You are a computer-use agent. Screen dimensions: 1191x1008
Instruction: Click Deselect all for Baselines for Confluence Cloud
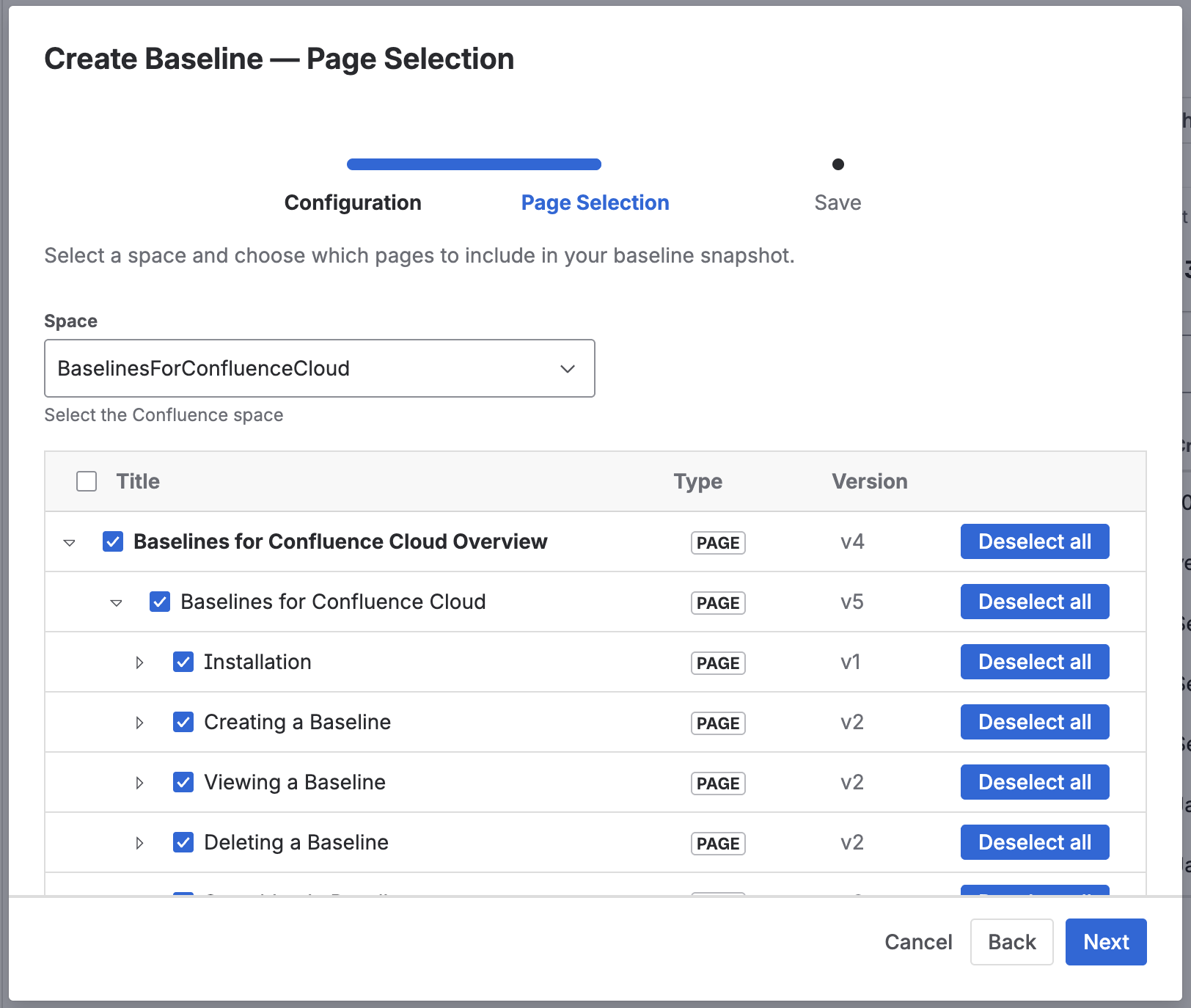tap(1035, 602)
